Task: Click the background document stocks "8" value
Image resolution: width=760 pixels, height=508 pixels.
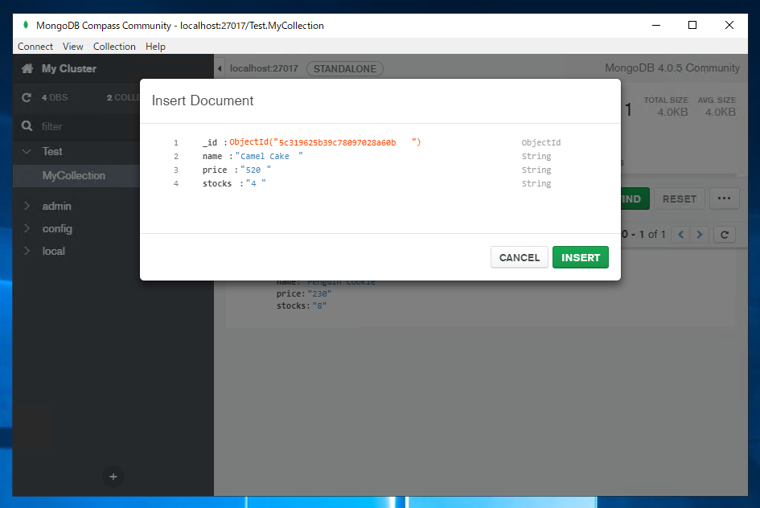Action: [x=319, y=306]
